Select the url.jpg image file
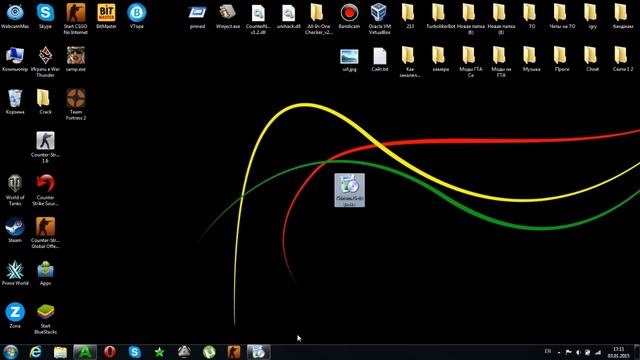Viewport: 640px width, 360px height. [x=349, y=59]
